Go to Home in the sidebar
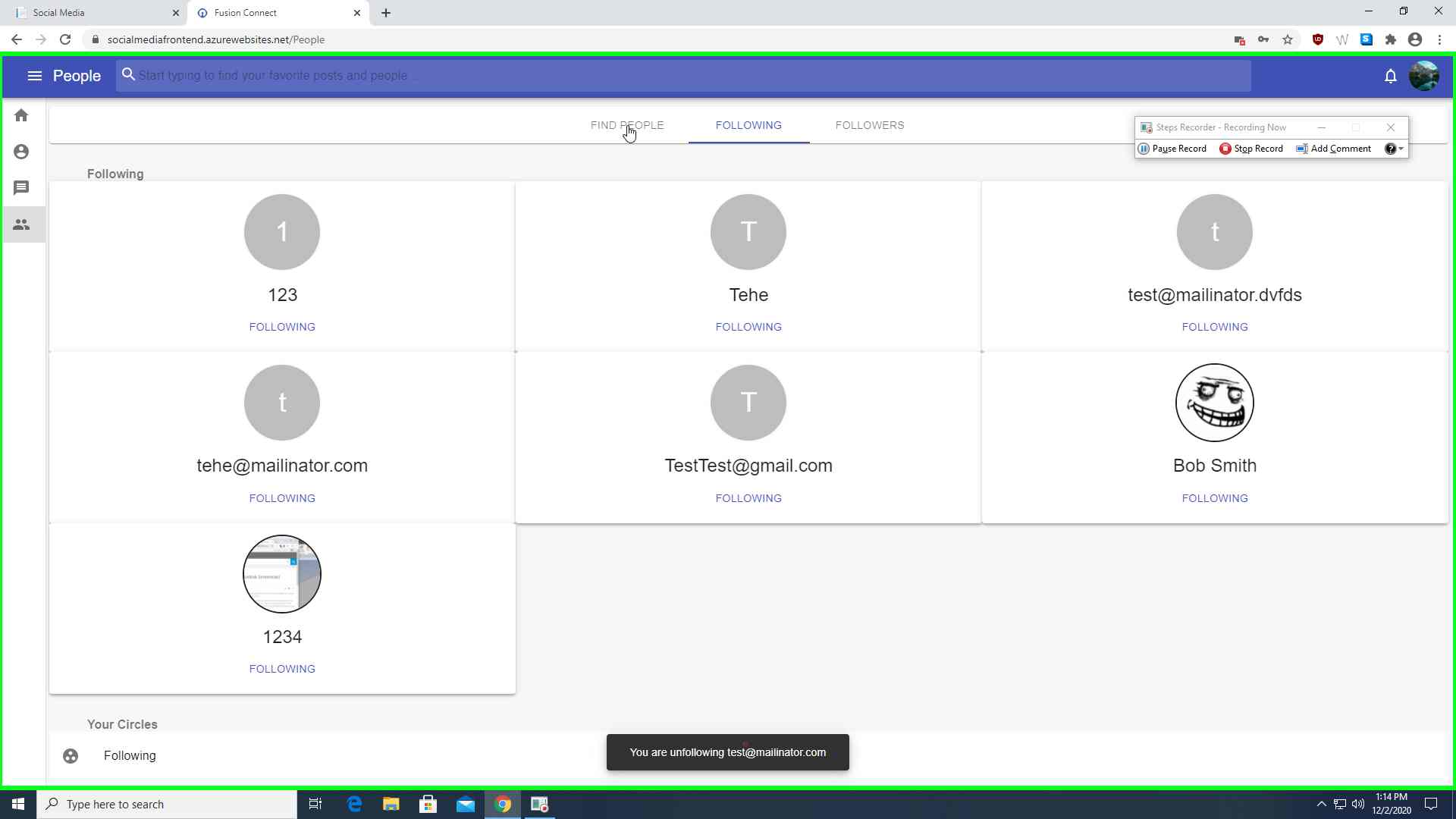Viewport: 1456px width, 819px height. click(21, 115)
